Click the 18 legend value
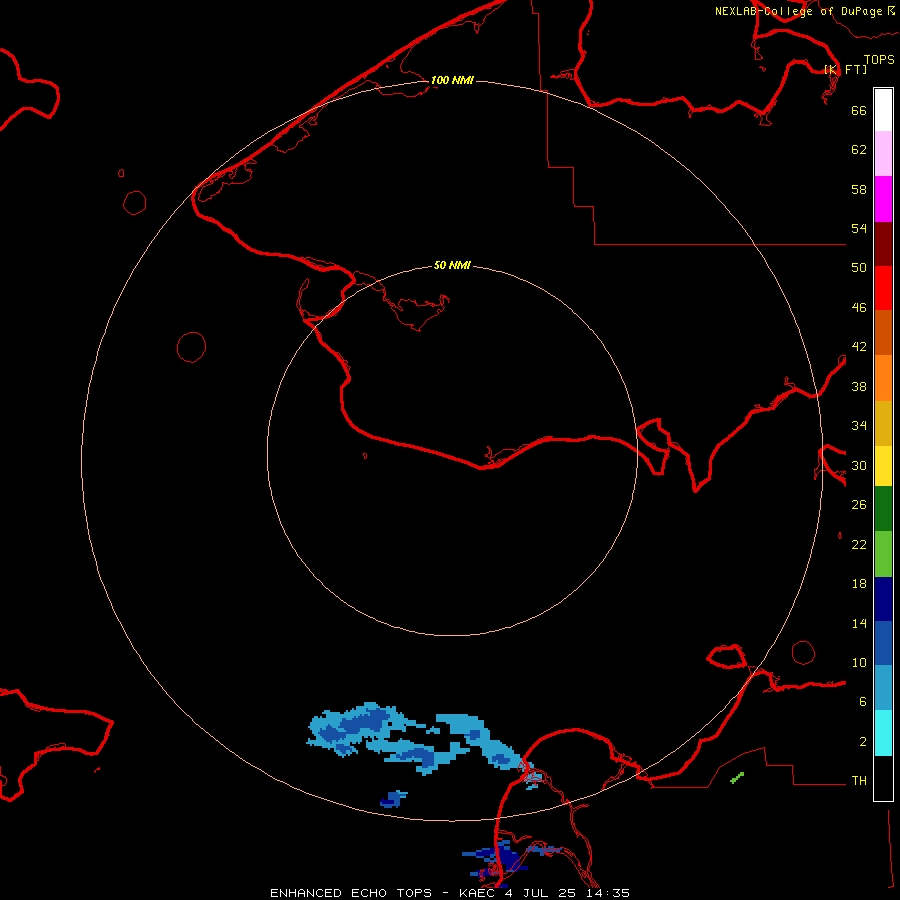900x900 pixels. tap(859, 584)
